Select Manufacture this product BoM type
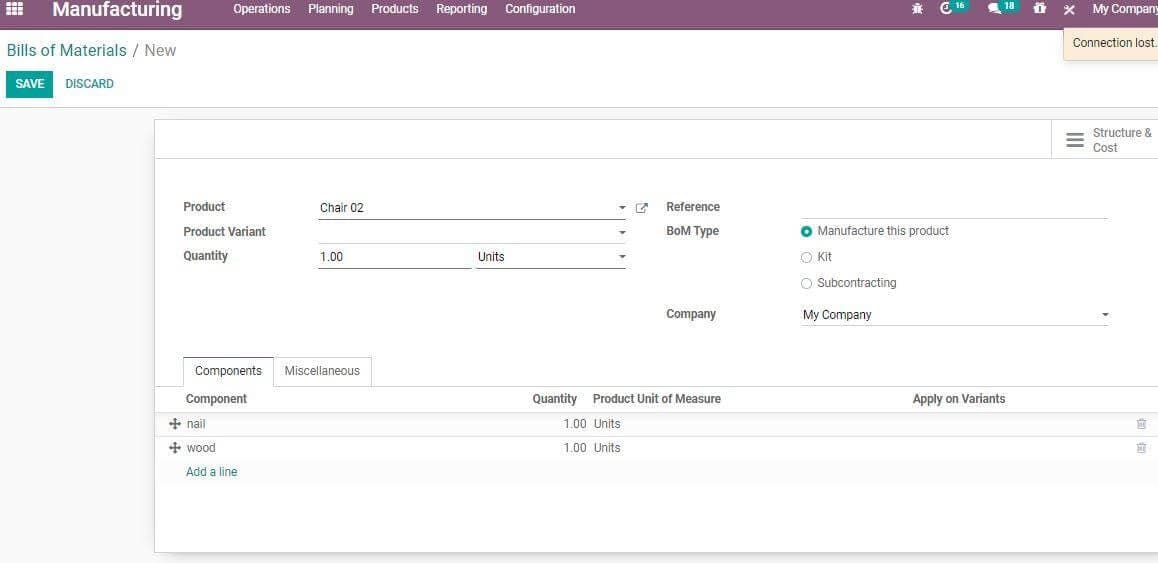This screenshot has width=1158, height=563. [x=806, y=231]
